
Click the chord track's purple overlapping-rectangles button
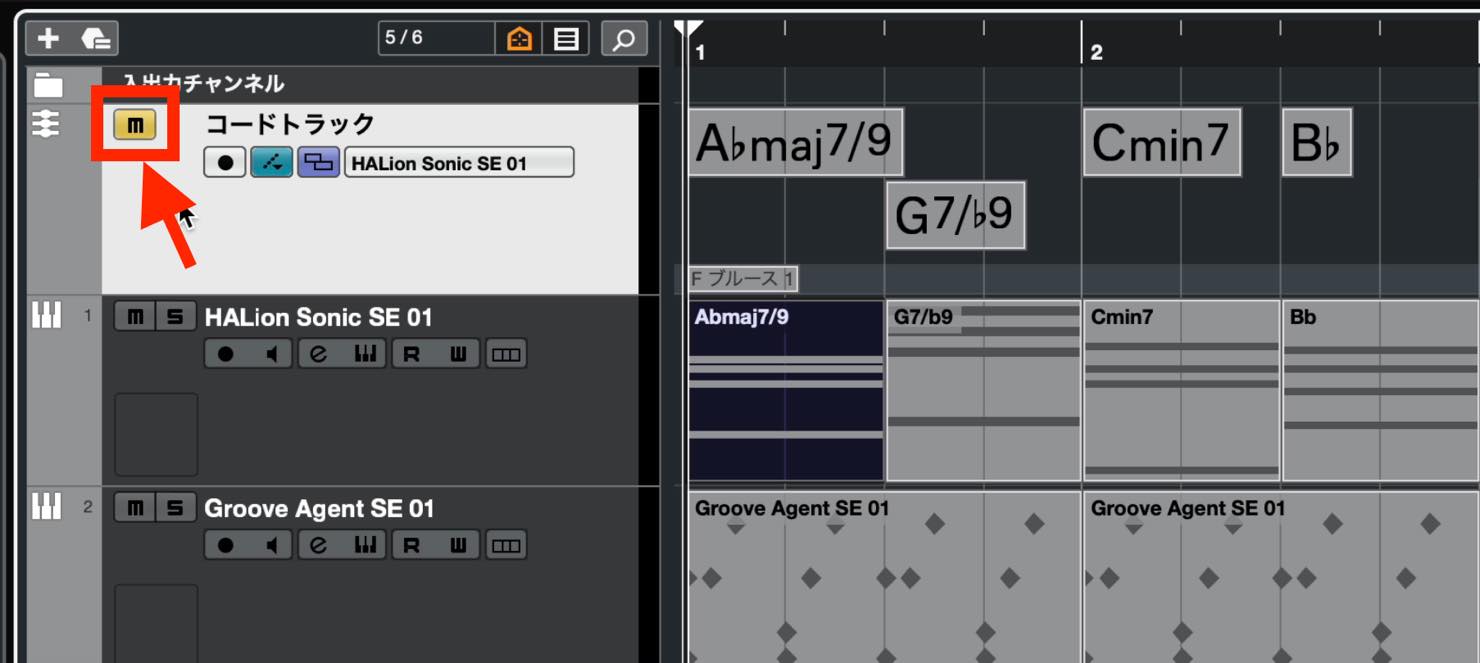[319, 162]
